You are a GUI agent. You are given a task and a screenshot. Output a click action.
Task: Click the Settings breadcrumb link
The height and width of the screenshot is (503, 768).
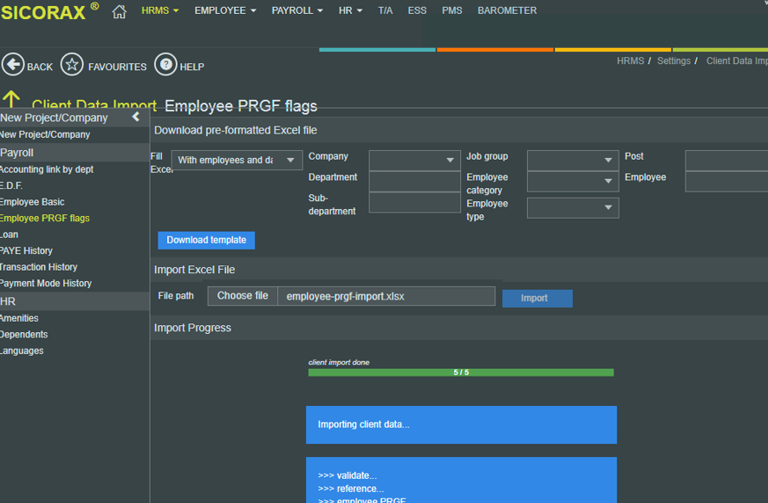coord(674,61)
